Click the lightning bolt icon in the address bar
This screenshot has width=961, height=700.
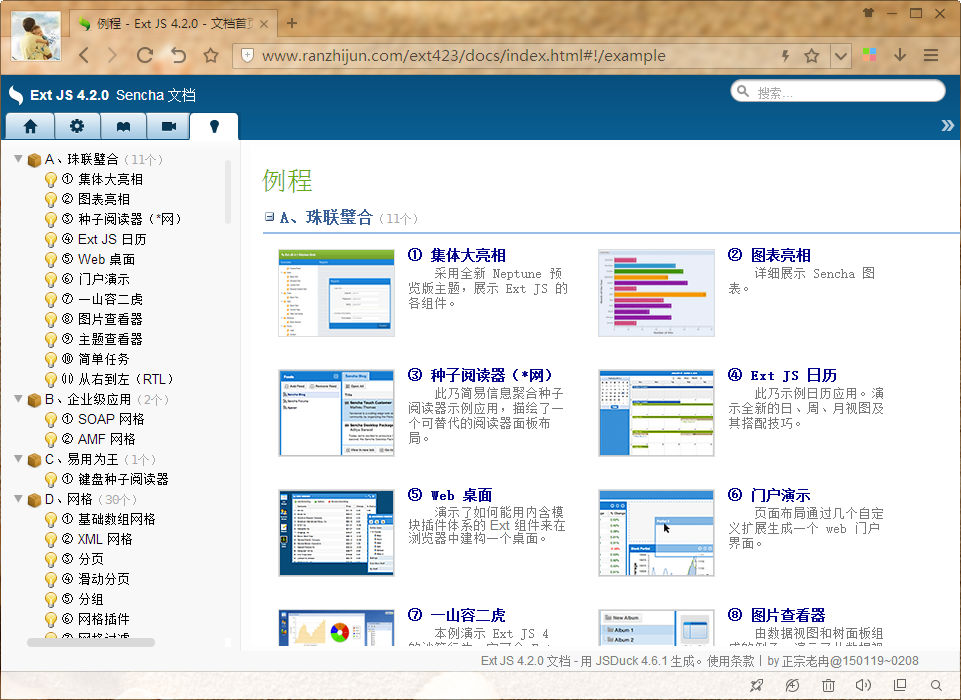pyautogui.click(x=785, y=56)
